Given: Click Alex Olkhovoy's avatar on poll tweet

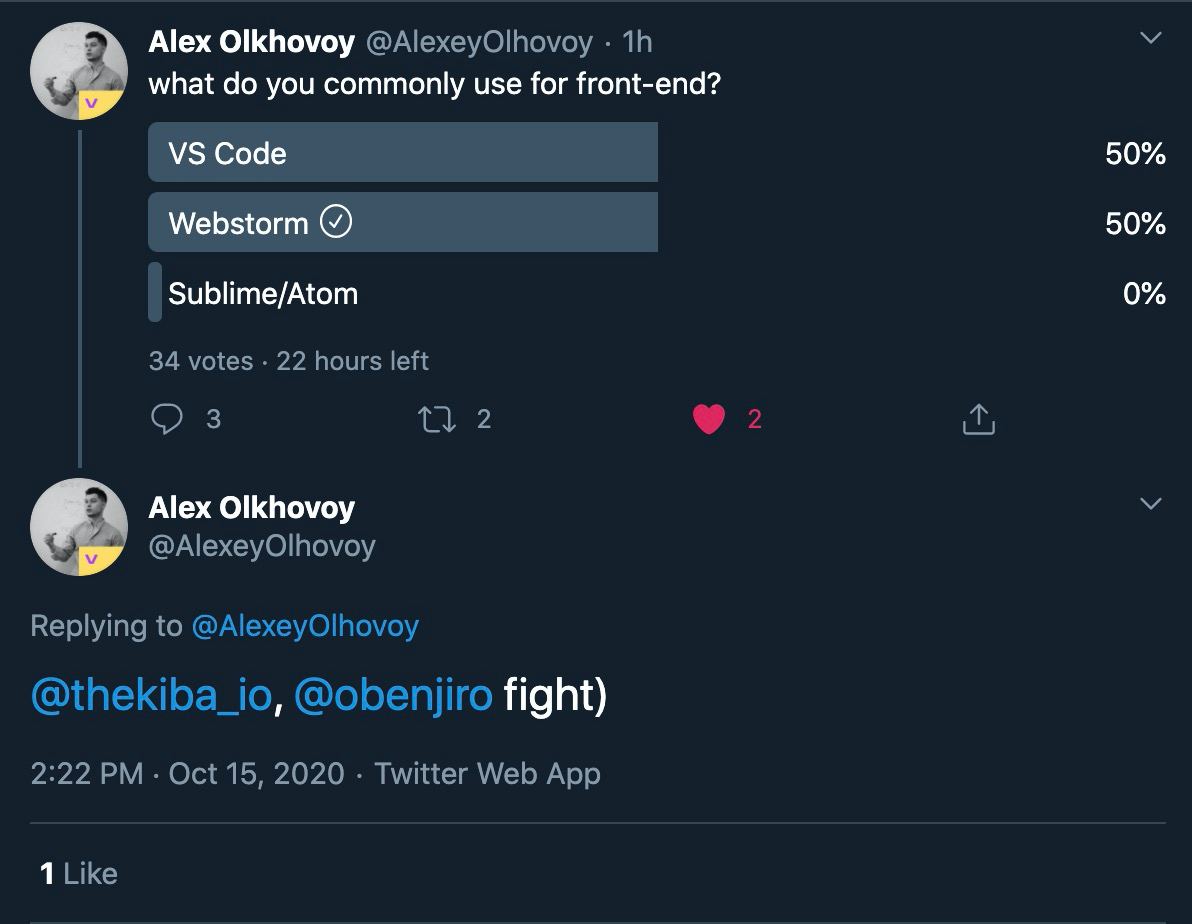Looking at the screenshot, I should [x=78, y=71].
